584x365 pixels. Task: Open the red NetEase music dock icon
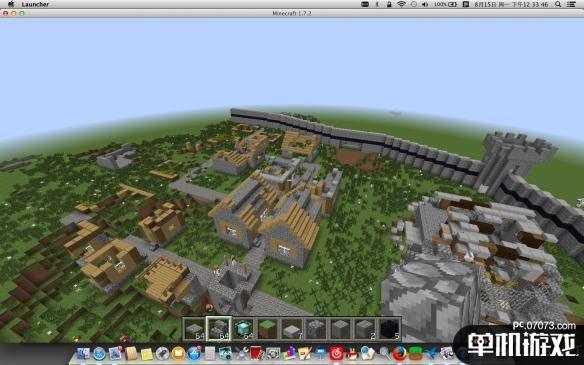click(x=336, y=353)
